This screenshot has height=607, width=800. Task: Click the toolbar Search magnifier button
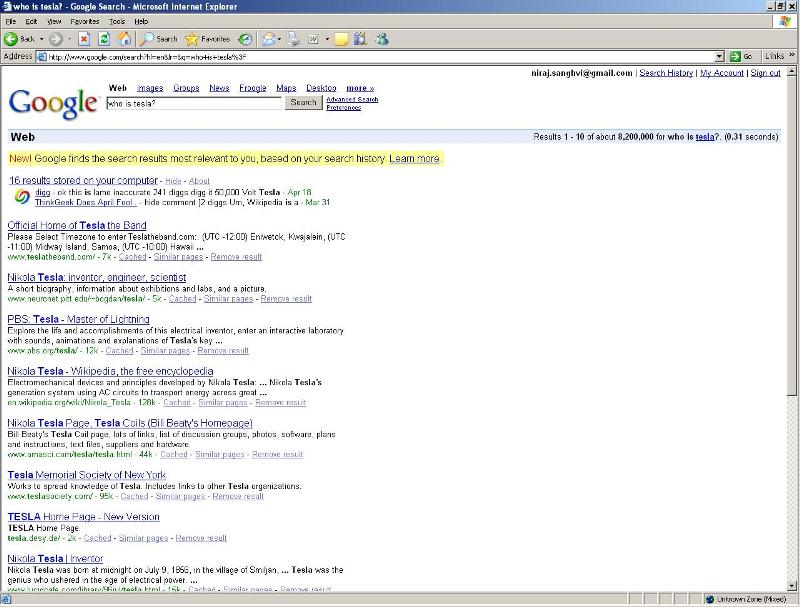[x=159, y=39]
